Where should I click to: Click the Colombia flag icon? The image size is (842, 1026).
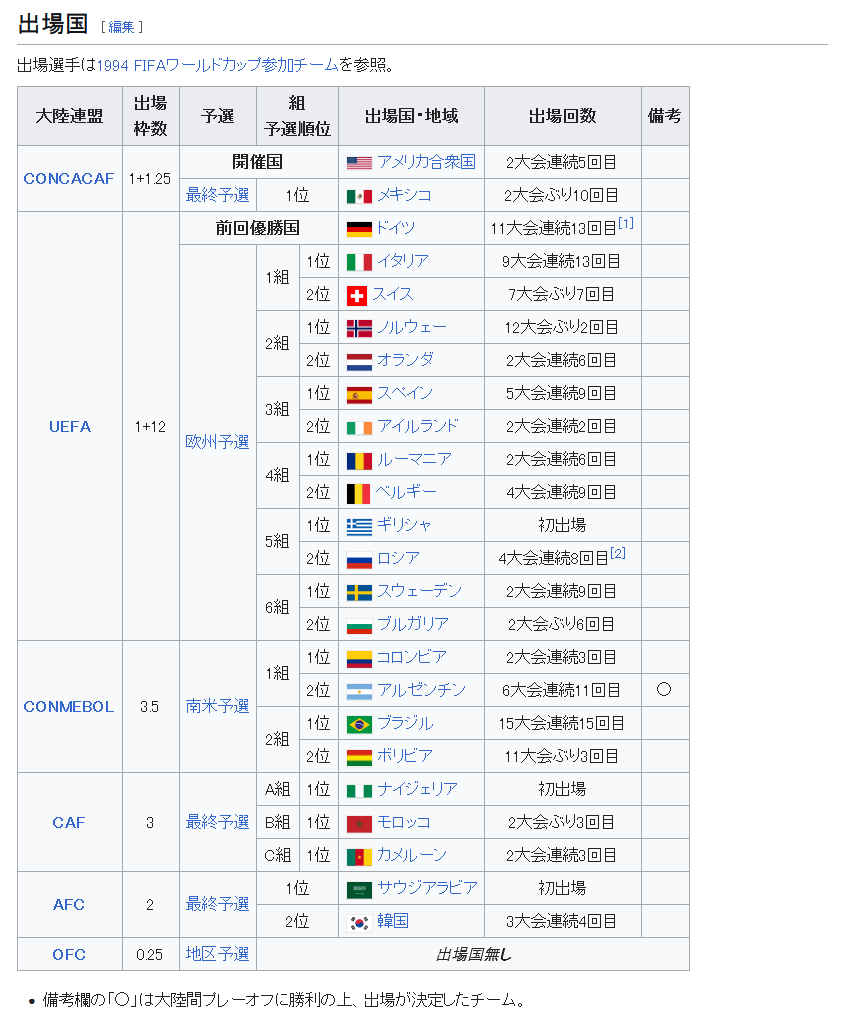click(359, 658)
